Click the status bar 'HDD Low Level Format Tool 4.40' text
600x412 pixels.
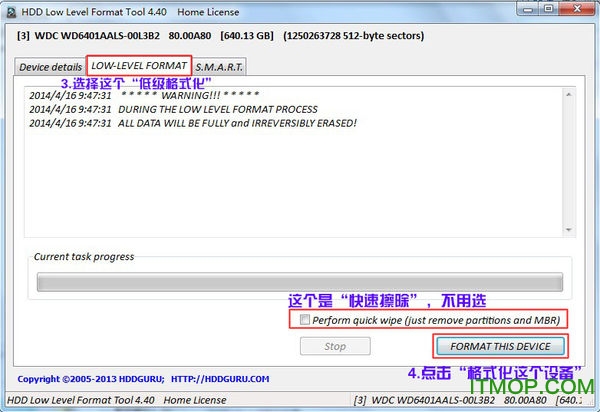[81, 400]
